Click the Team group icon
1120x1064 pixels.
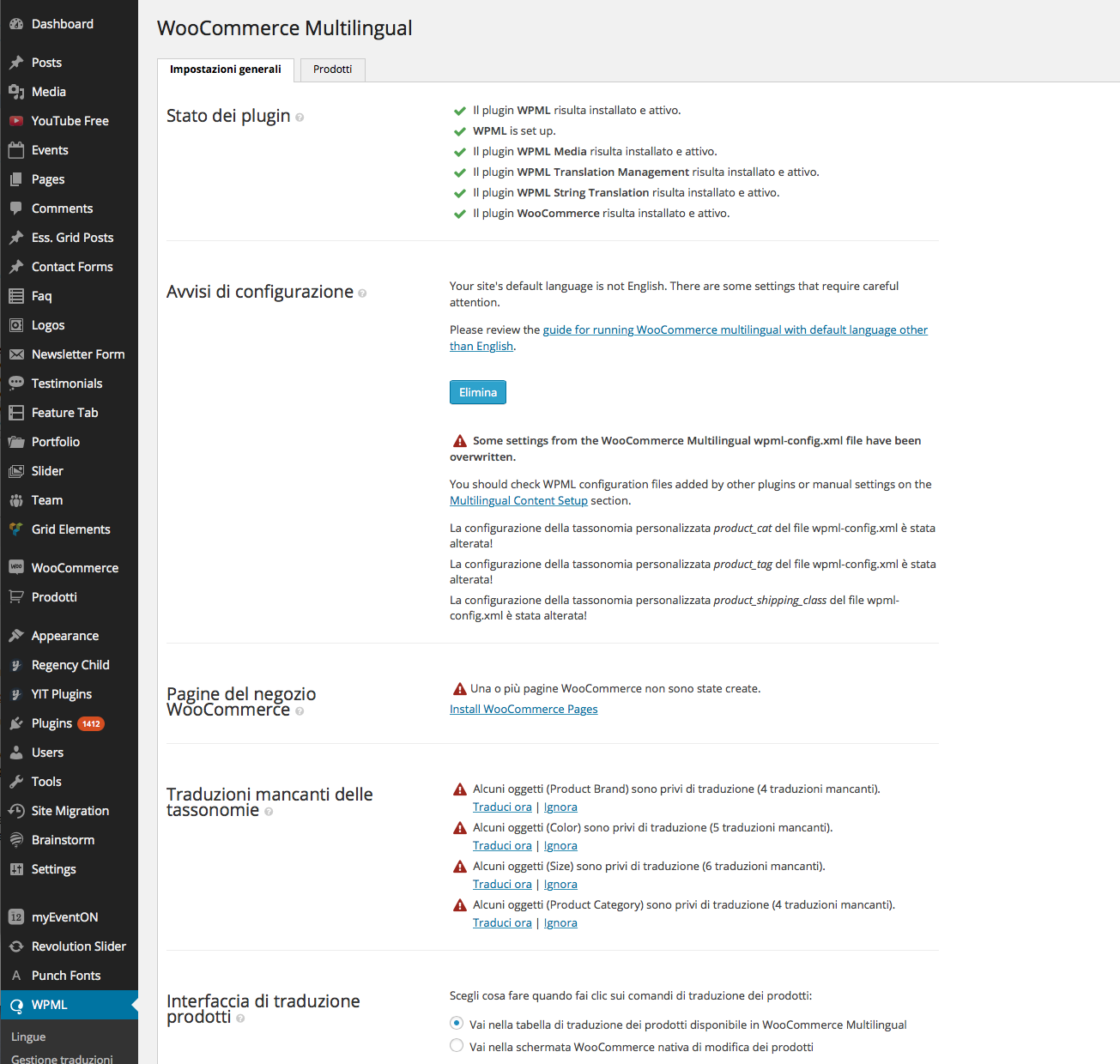(16, 500)
